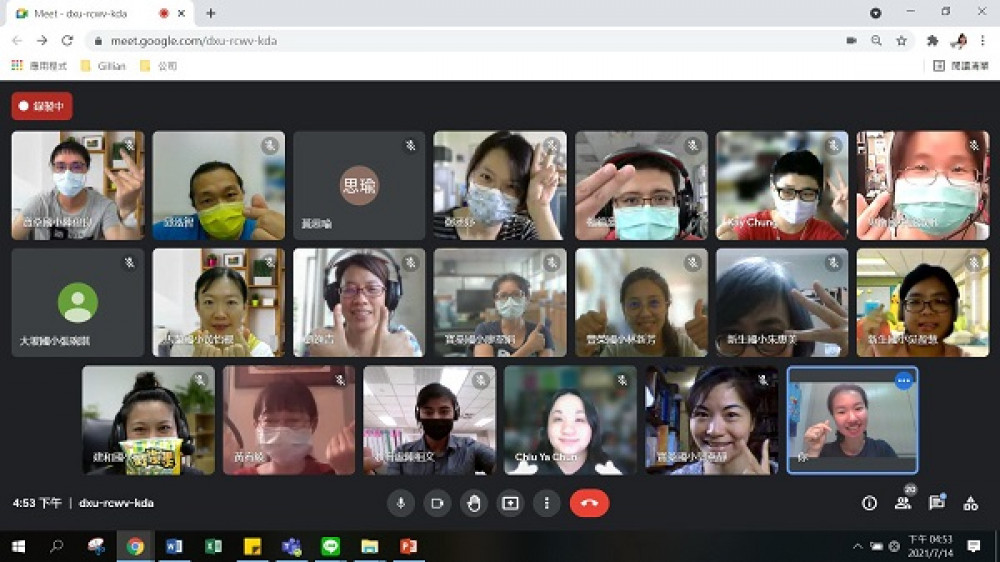Click the Meet browser tab

tap(90, 13)
